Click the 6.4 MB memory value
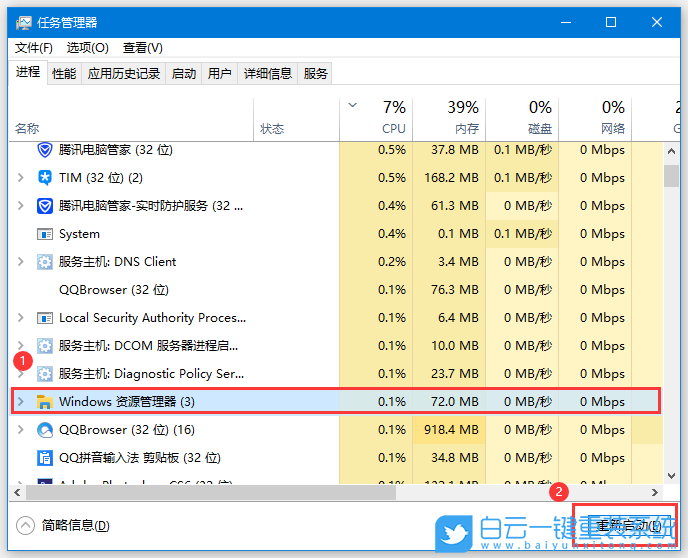This screenshot has width=688, height=558. click(x=458, y=318)
